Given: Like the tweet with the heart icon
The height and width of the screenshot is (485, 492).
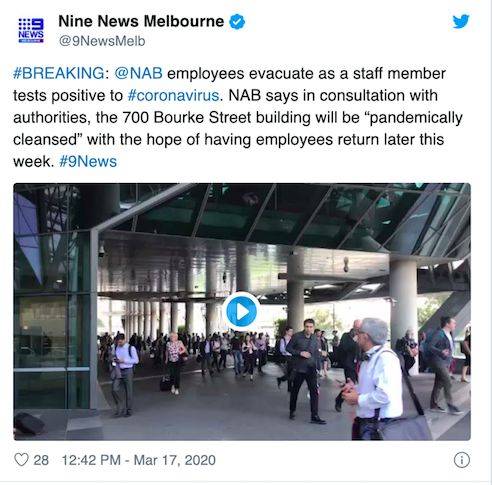Looking at the screenshot, I should [x=21, y=460].
